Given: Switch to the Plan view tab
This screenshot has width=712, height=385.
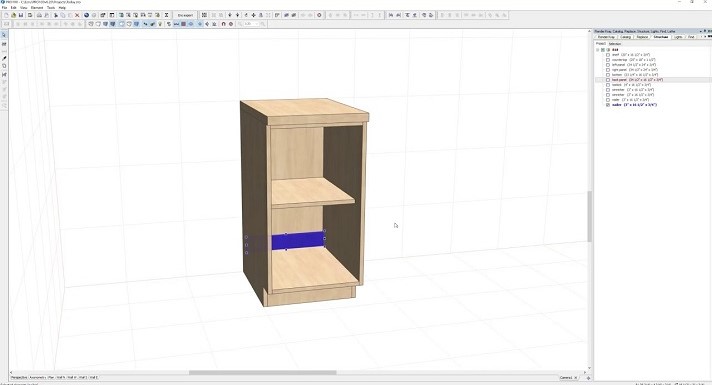Looking at the screenshot, I should [x=51, y=377].
